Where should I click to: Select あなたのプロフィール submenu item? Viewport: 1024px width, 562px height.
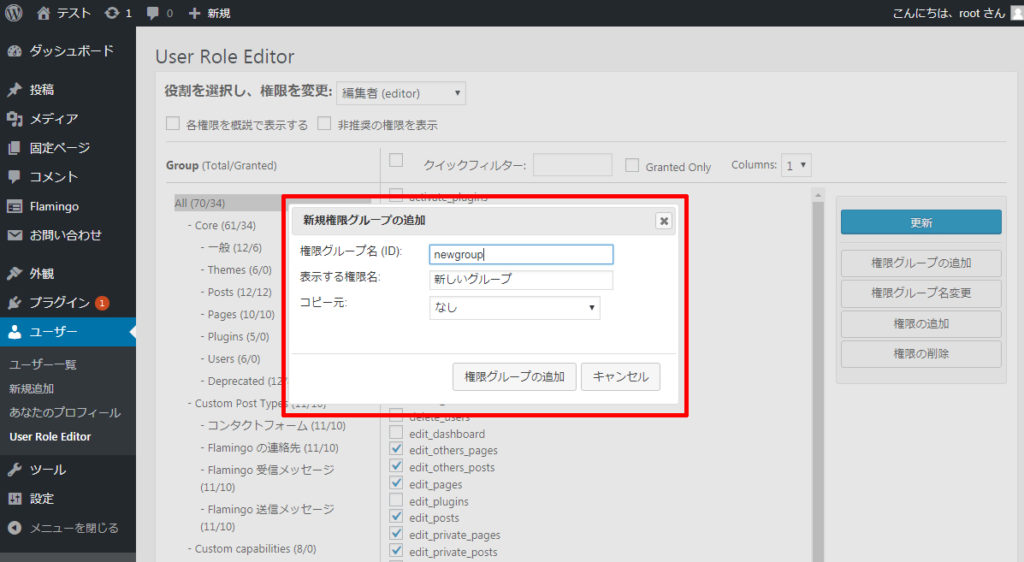pyautogui.click(x=65, y=412)
